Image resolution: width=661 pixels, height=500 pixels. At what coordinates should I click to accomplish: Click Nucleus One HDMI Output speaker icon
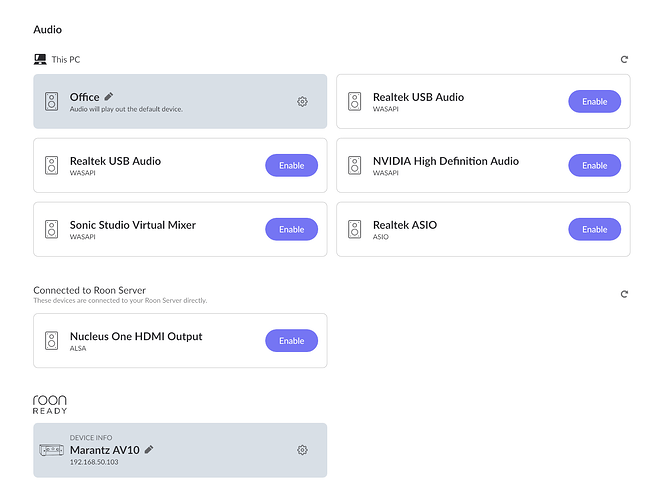tap(52, 341)
